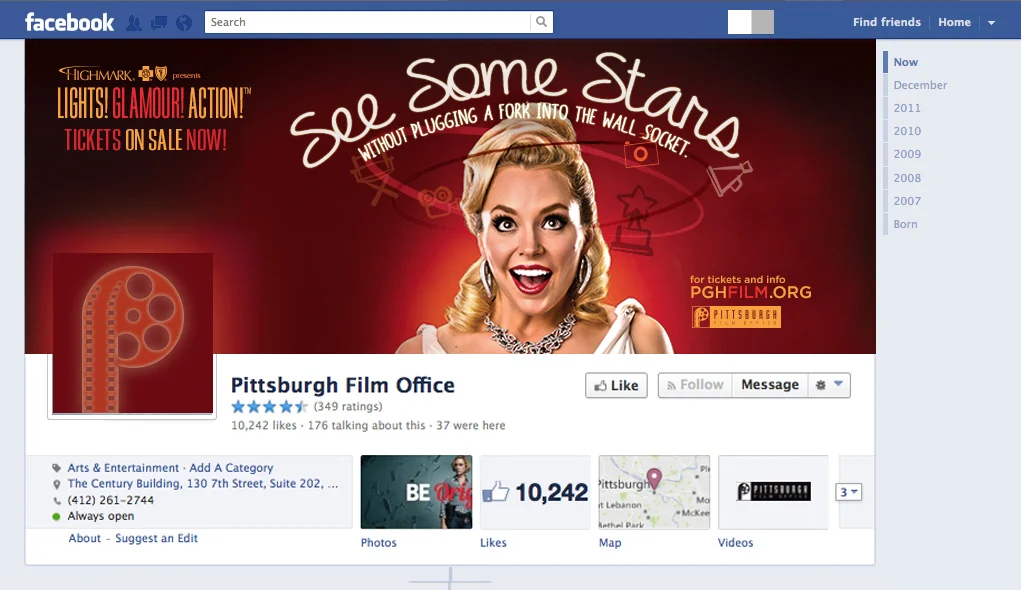Click the star rating icons
The width and height of the screenshot is (1021, 590).
pos(270,407)
